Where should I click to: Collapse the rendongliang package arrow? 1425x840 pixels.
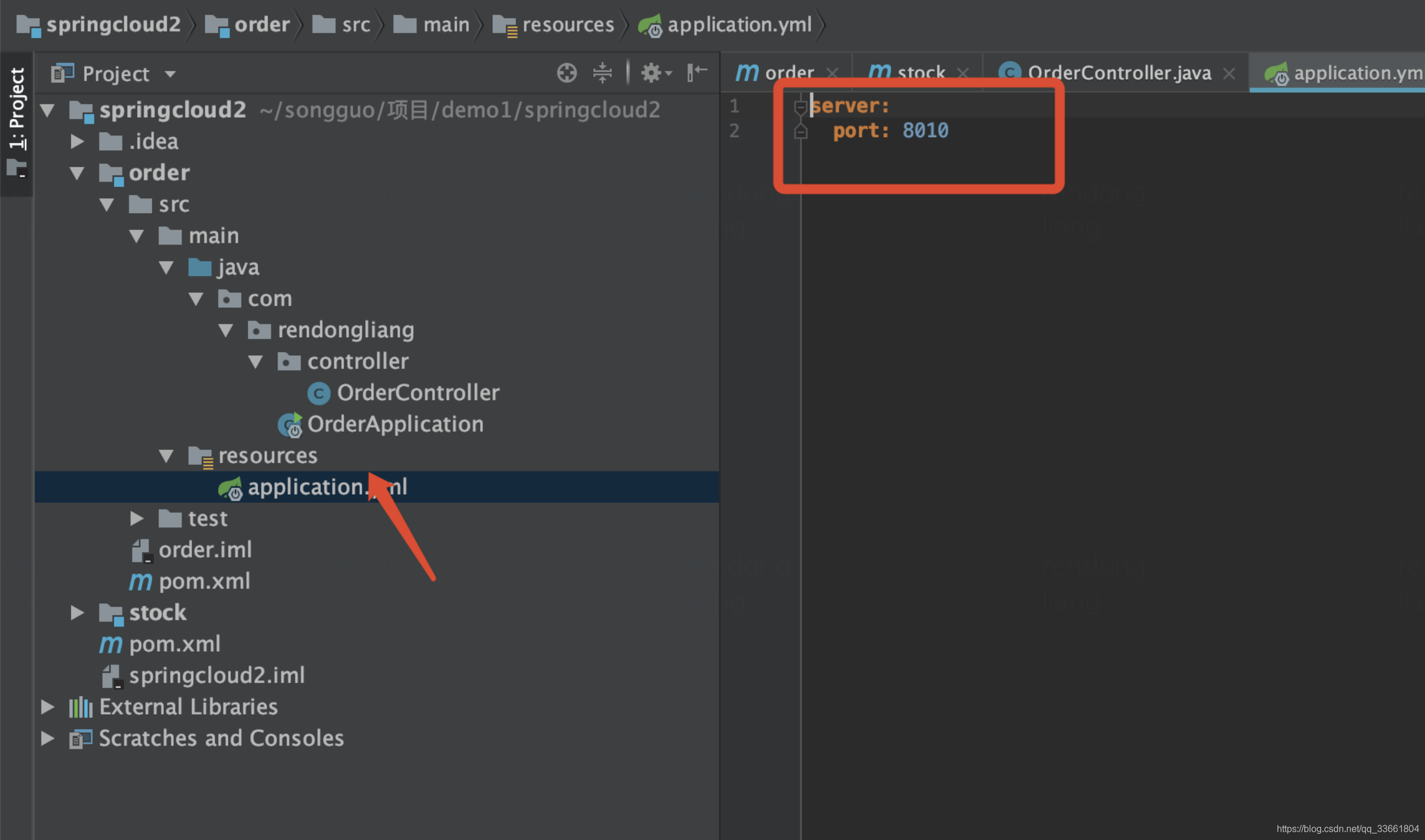click(x=226, y=330)
